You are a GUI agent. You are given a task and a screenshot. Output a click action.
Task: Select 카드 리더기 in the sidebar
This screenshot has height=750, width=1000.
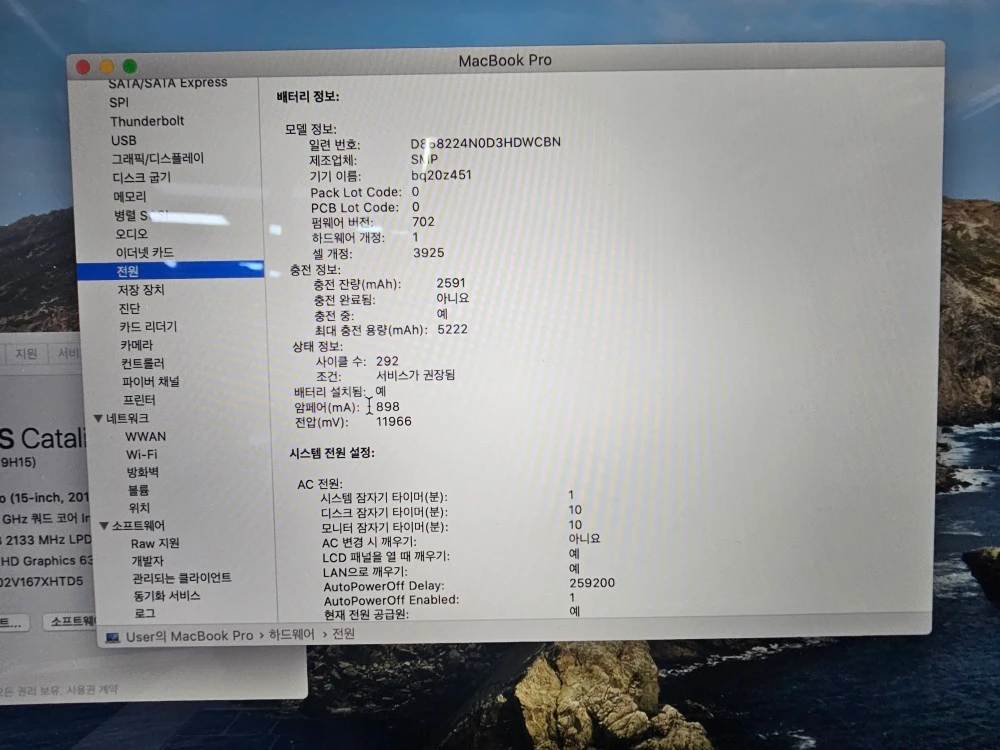(148, 327)
